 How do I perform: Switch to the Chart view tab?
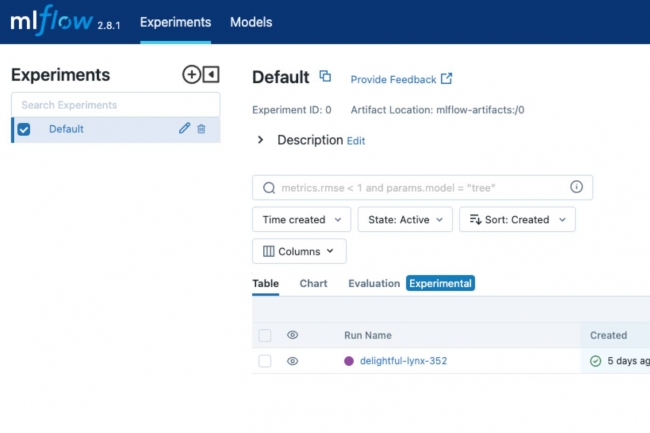click(x=313, y=283)
